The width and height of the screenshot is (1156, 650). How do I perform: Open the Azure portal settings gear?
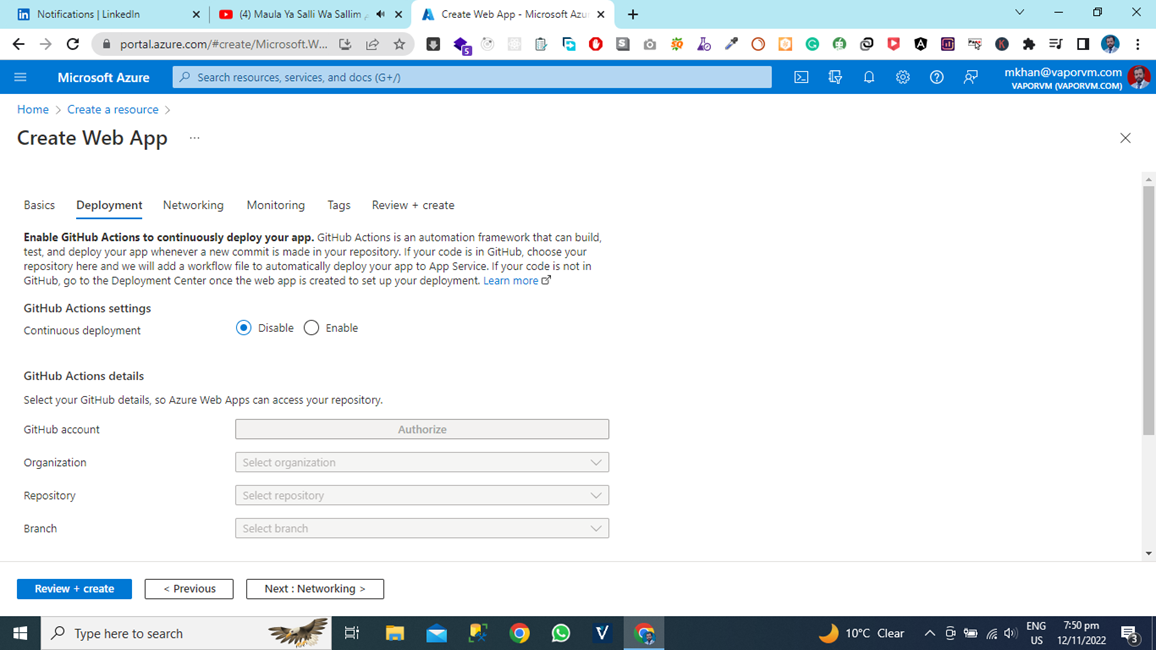click(902, 77)
